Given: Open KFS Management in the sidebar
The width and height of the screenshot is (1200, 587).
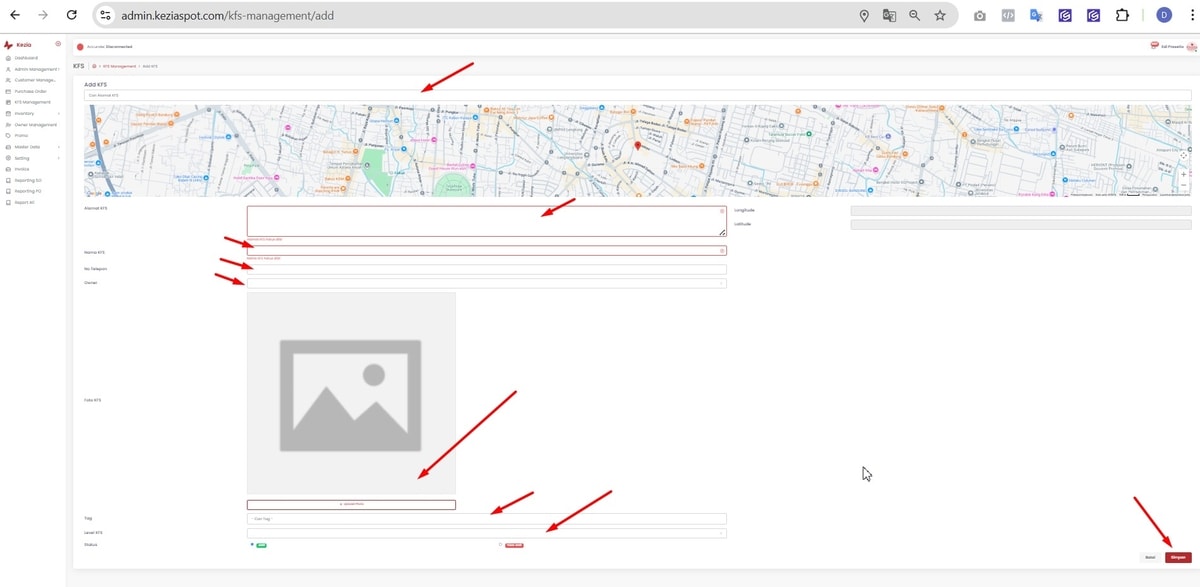Looking at the screenshot, I should pyautogui.click(x=32, y=102).
